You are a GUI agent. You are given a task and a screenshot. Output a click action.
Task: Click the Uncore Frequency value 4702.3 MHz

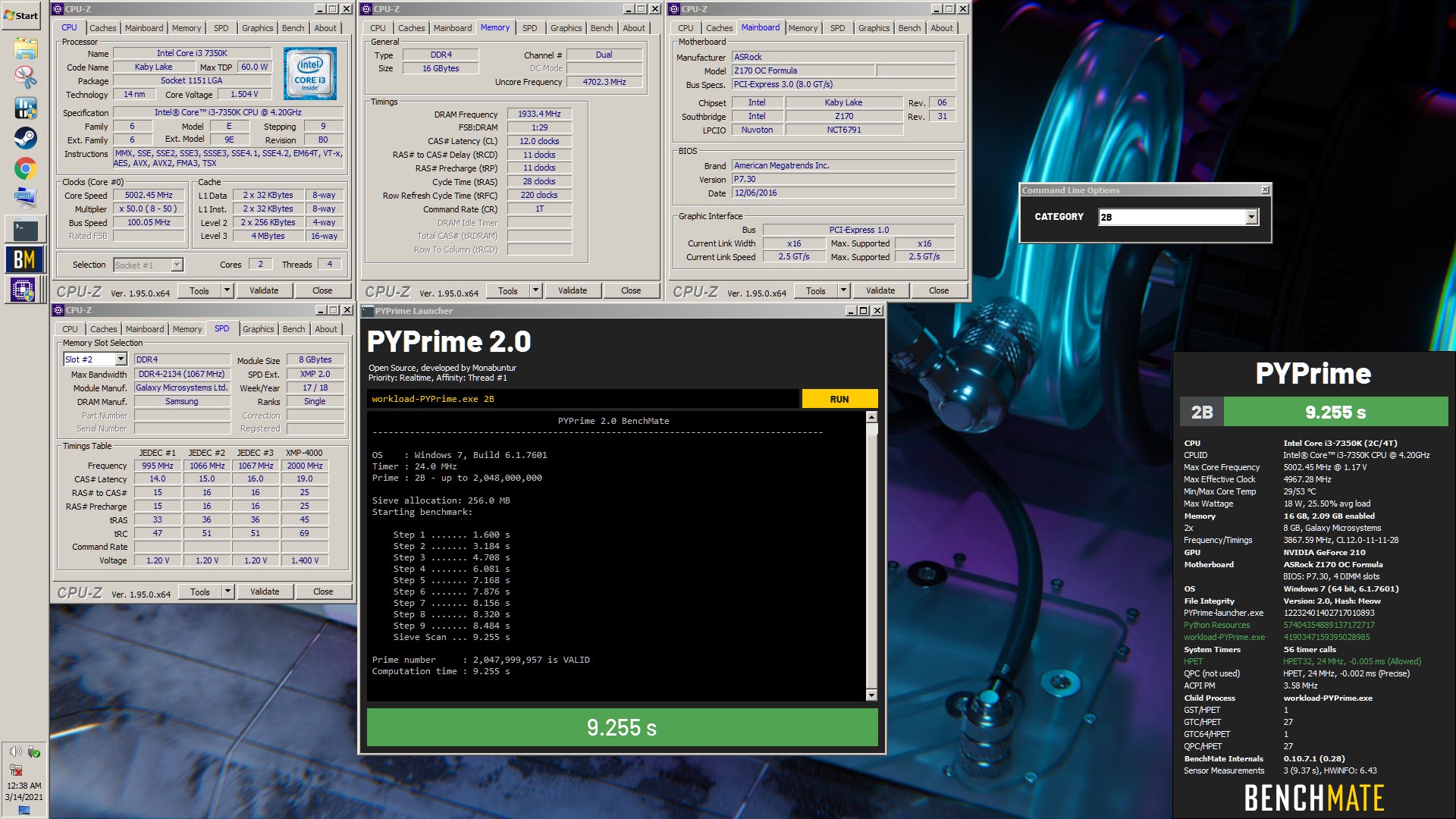point(604,82)
